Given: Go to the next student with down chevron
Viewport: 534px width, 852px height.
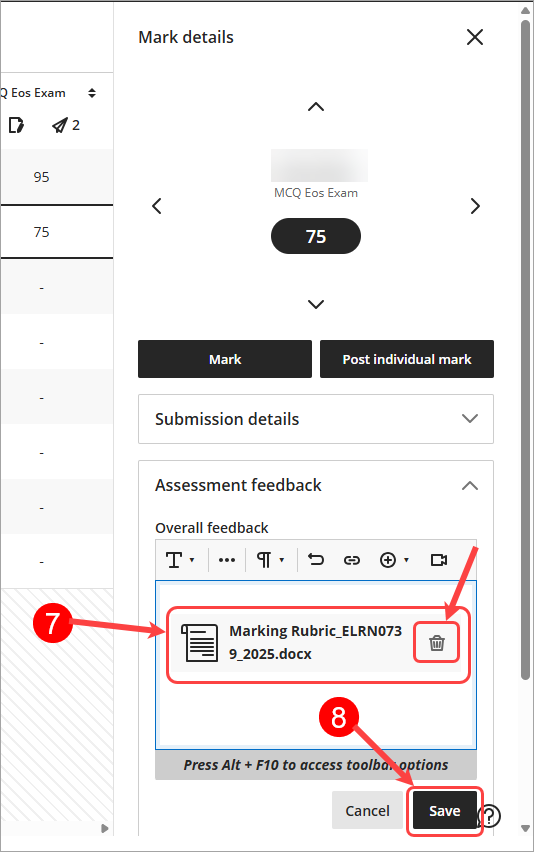Looking at the screenshot, I should point(316,304).
